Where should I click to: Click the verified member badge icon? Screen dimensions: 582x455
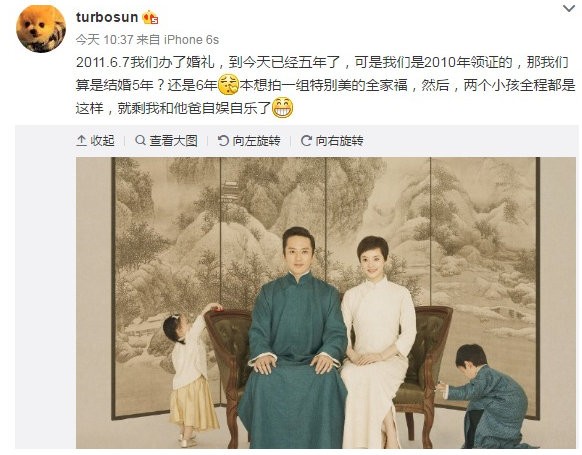pos(151,17)
